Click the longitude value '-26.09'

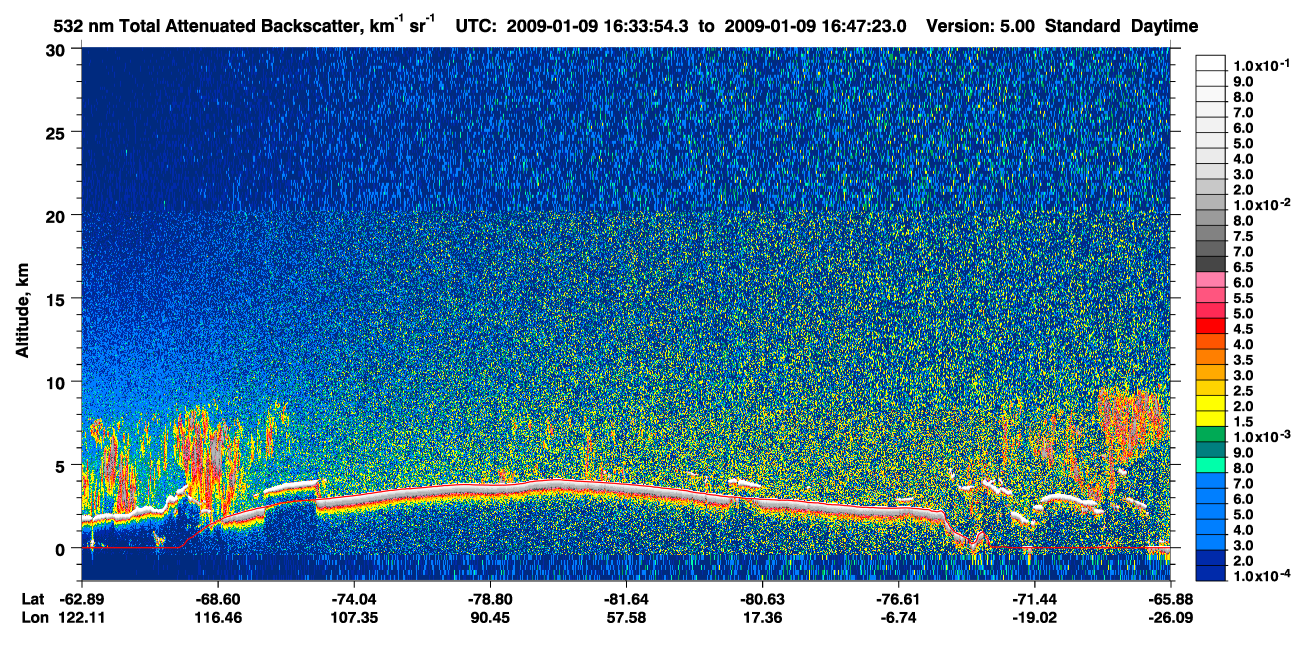1170,617
